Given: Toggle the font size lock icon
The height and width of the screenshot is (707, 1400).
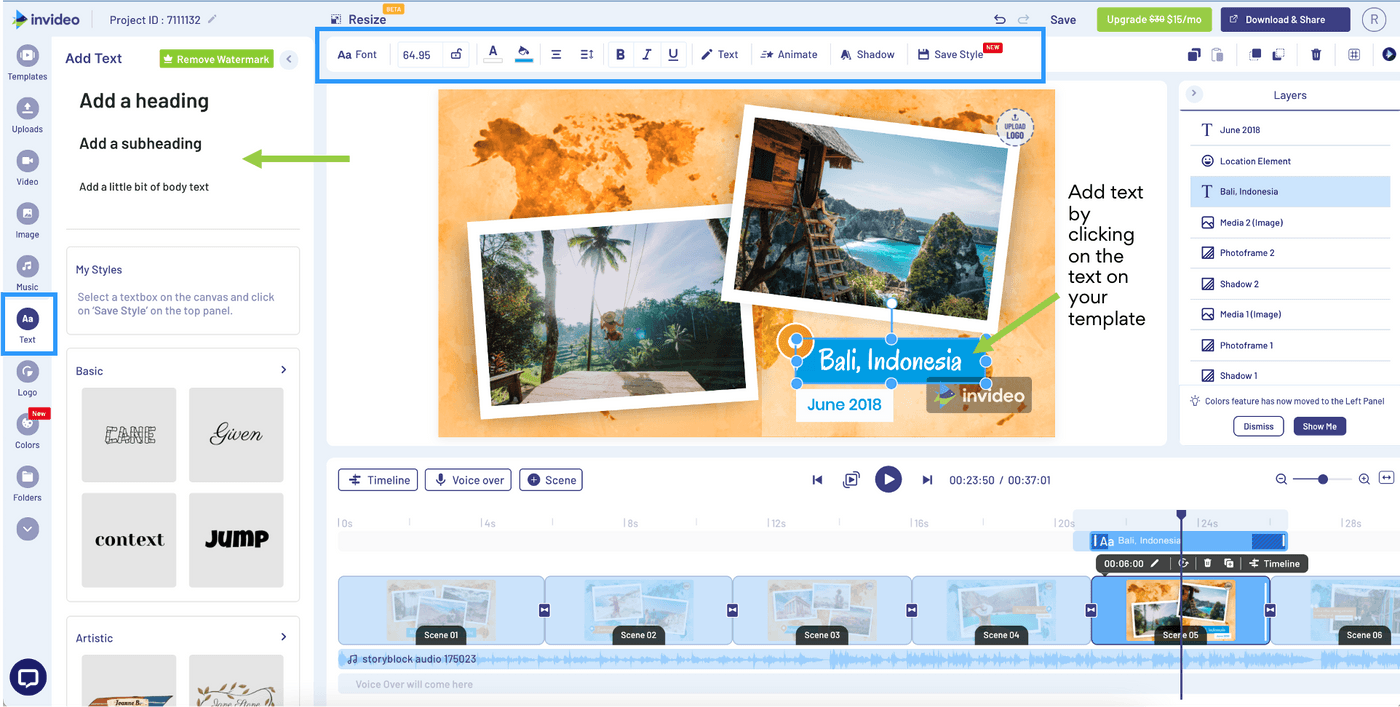Looking at the screenshot, I should click(456, 54).
